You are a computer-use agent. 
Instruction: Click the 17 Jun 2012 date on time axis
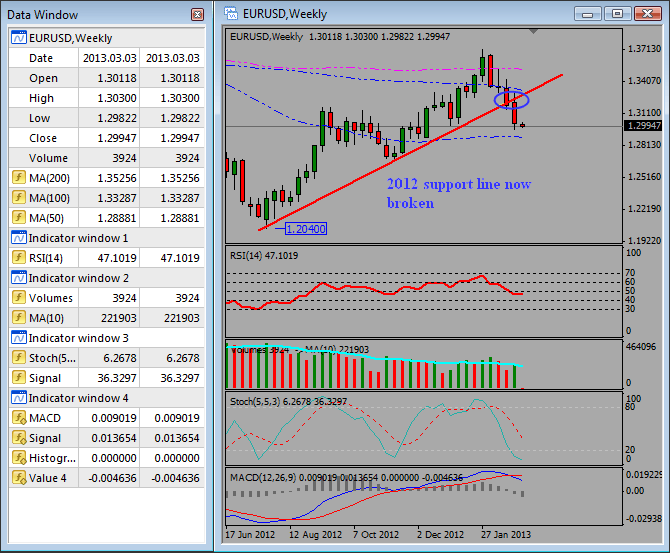[250, 535]
